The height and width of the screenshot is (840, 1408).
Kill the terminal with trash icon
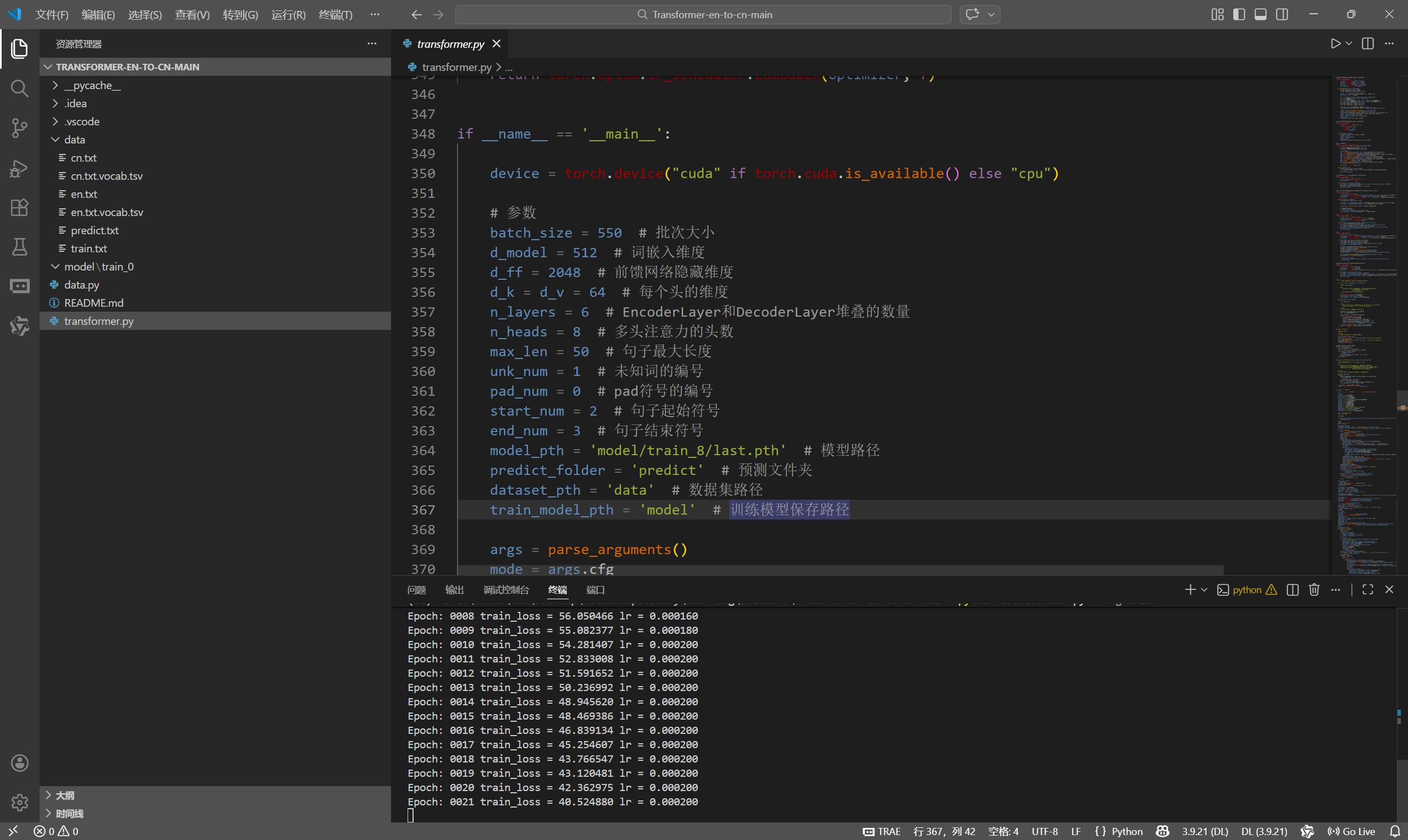point(1314,590)
